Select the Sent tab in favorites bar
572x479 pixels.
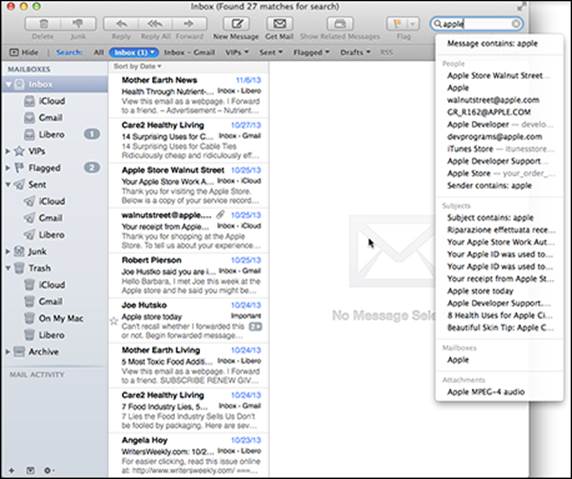(271, 53)
